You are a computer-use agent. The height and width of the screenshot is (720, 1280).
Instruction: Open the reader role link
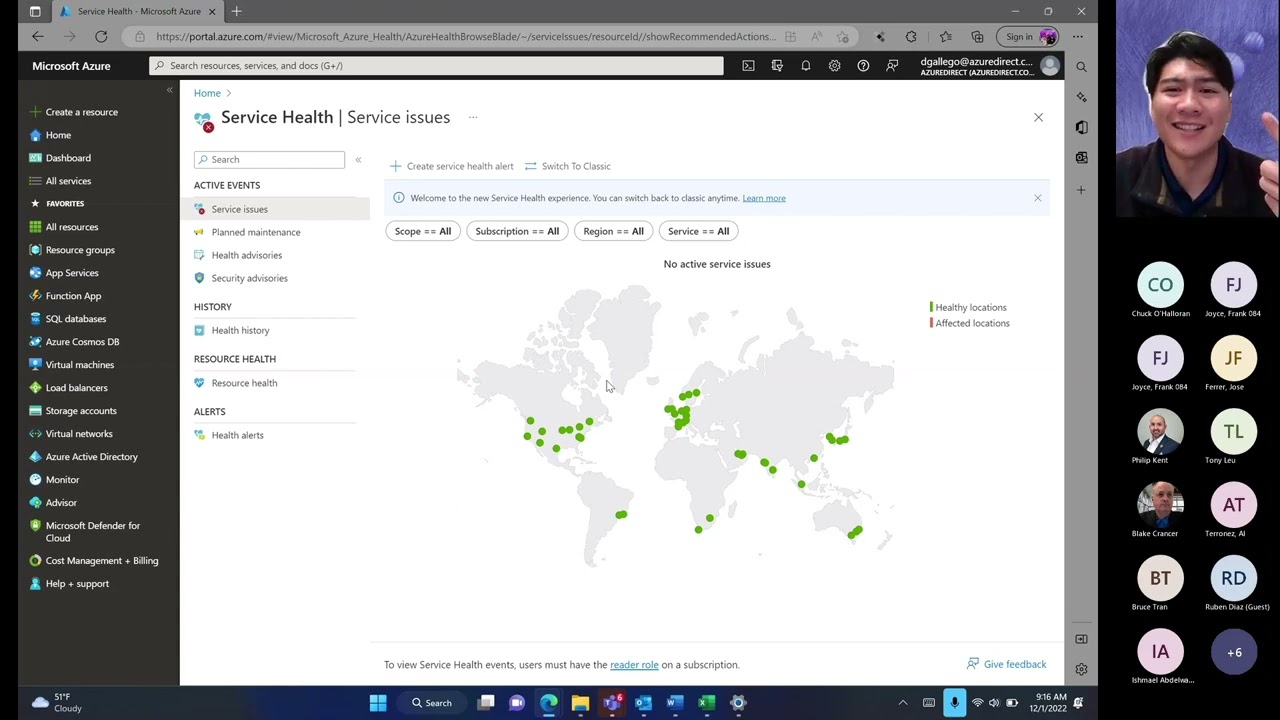[634, 665]
